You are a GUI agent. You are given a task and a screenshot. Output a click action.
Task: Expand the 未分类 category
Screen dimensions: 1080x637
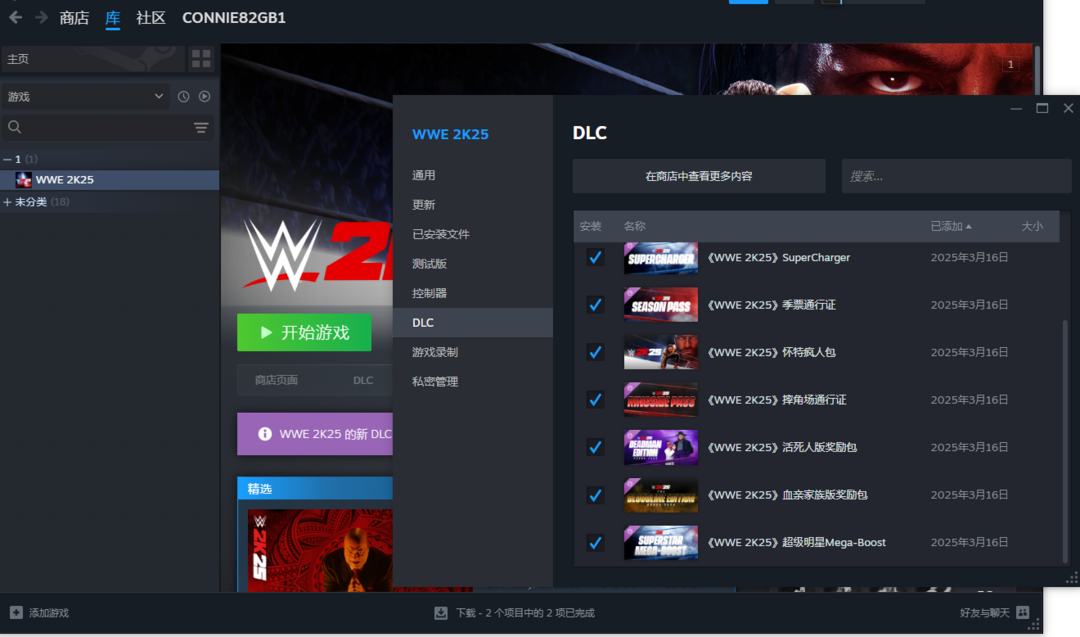point(7,202)
